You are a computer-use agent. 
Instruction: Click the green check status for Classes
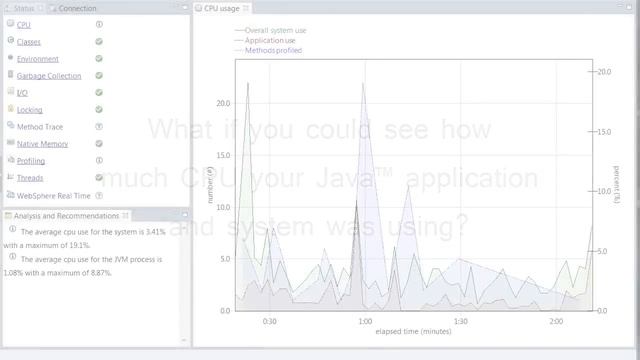(x=99, y=42)
